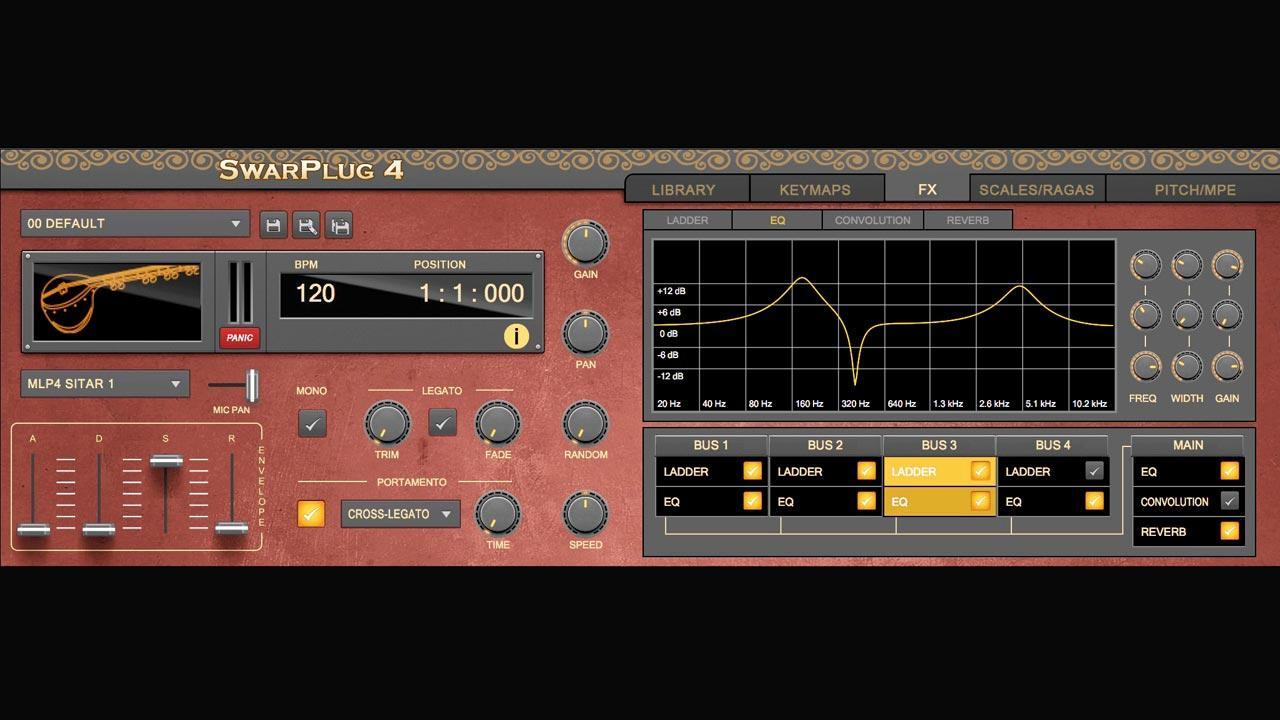The width and height of the screenshot is (1280, 720).
Task: Open the yellow info icon
Action: [516, 335]
